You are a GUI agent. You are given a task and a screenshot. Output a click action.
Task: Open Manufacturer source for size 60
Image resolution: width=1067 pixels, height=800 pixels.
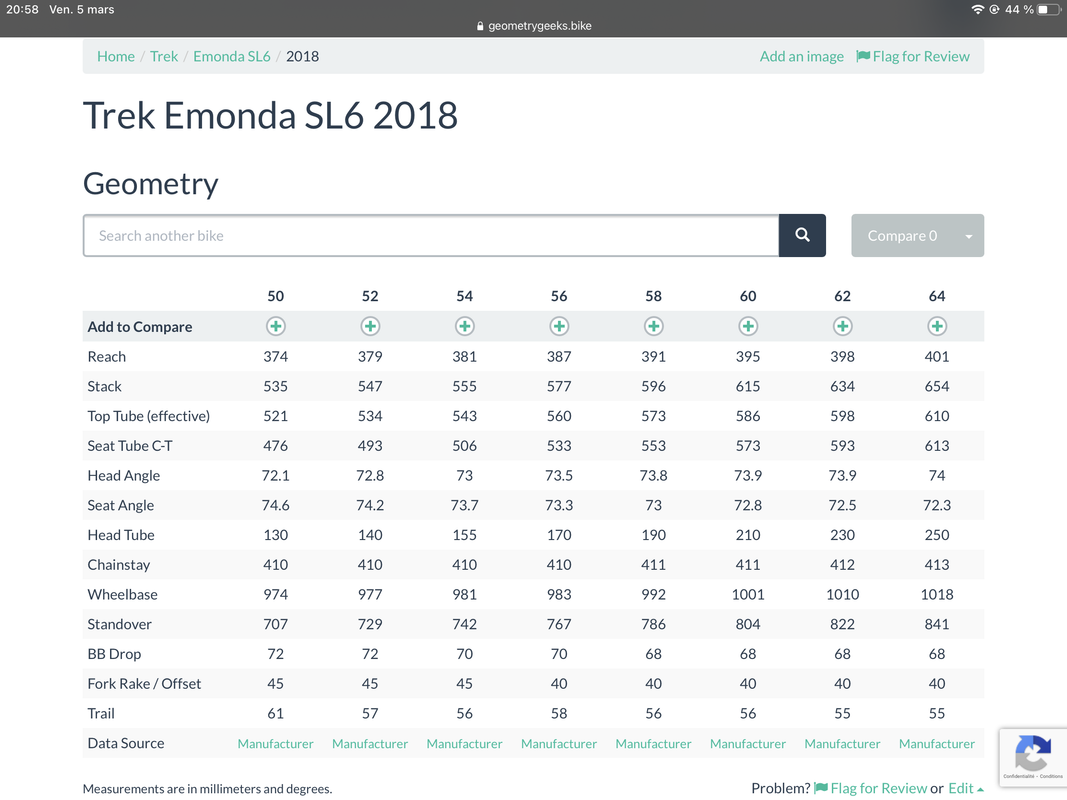tap(749, 744)
